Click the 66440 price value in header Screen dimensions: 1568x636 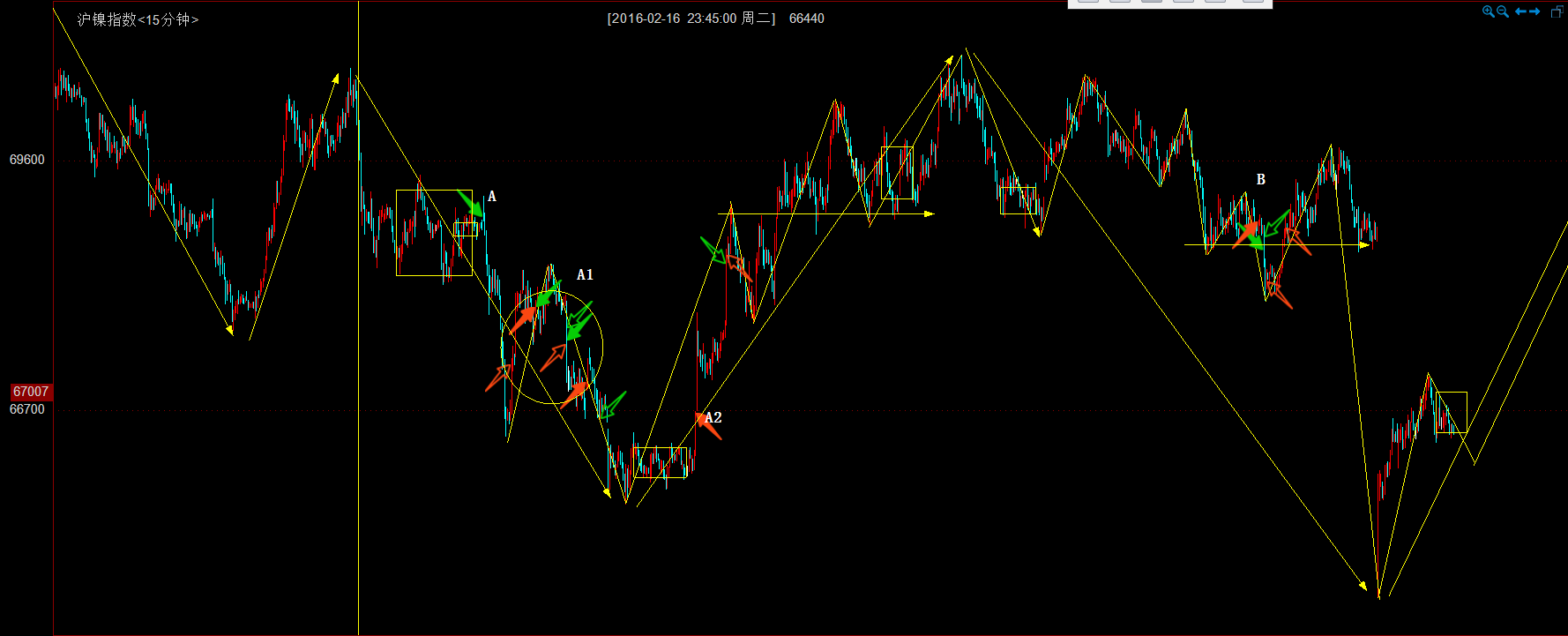(806, 19)
